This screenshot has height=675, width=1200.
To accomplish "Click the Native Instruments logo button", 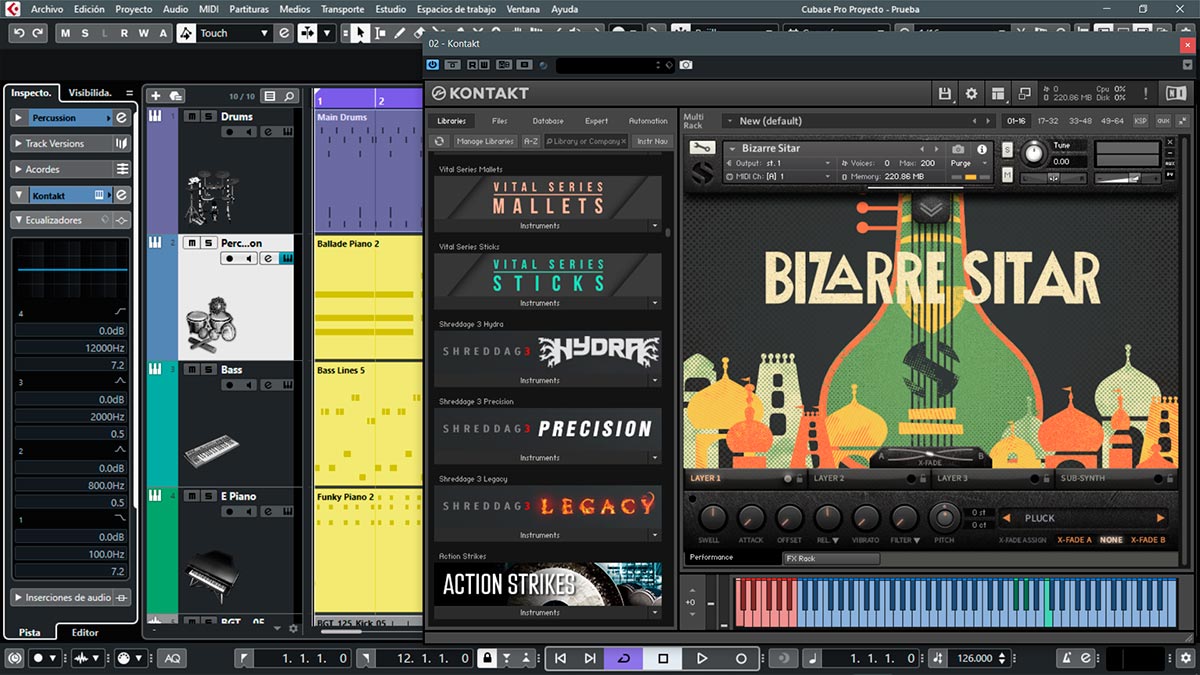I will click(1176, 93).
